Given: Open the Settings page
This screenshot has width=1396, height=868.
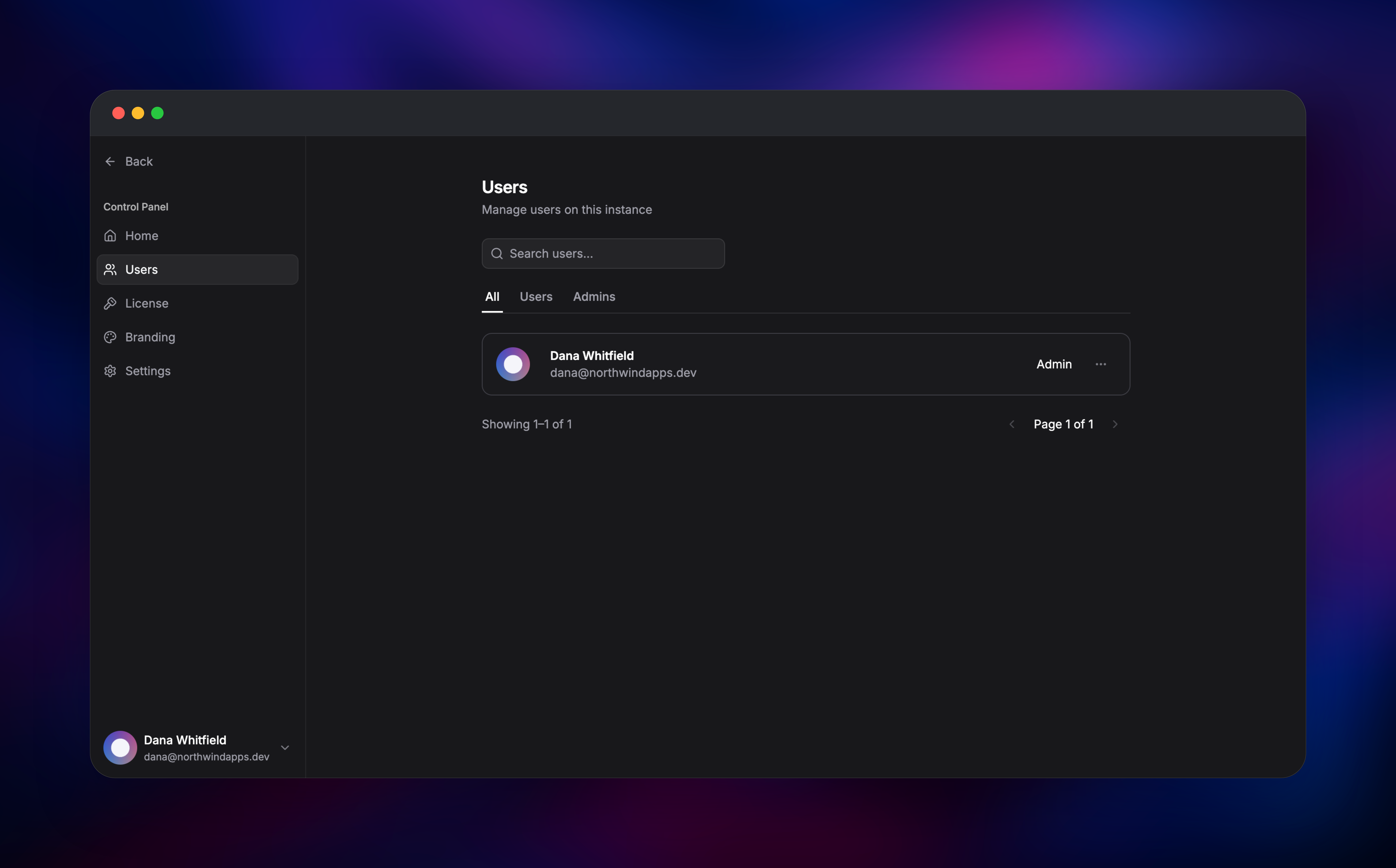Looking at the screenshot, I should point(197,371).
